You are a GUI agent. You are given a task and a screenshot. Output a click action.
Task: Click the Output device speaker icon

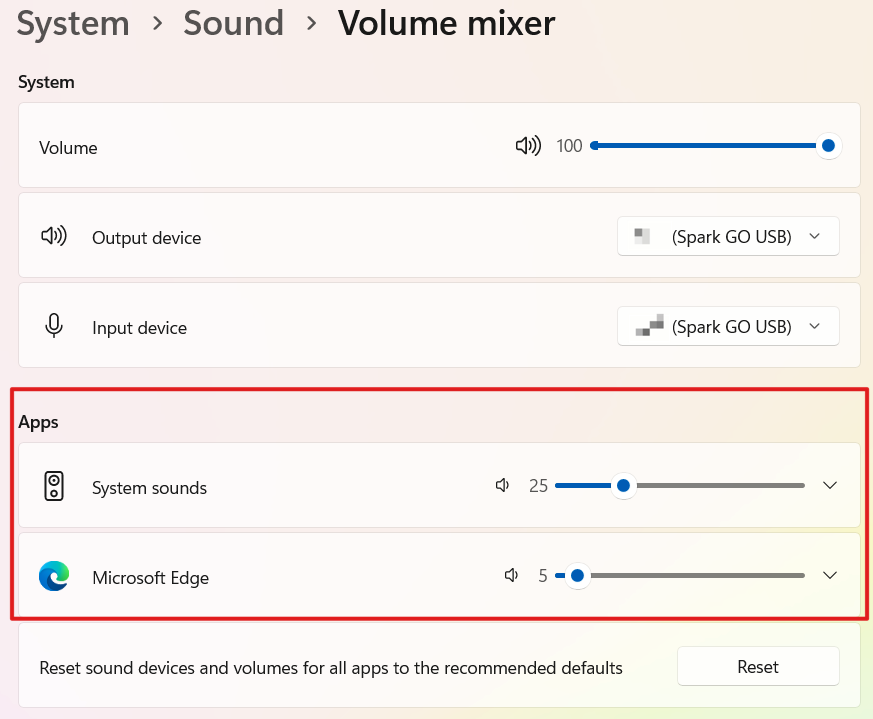[54, 236]
